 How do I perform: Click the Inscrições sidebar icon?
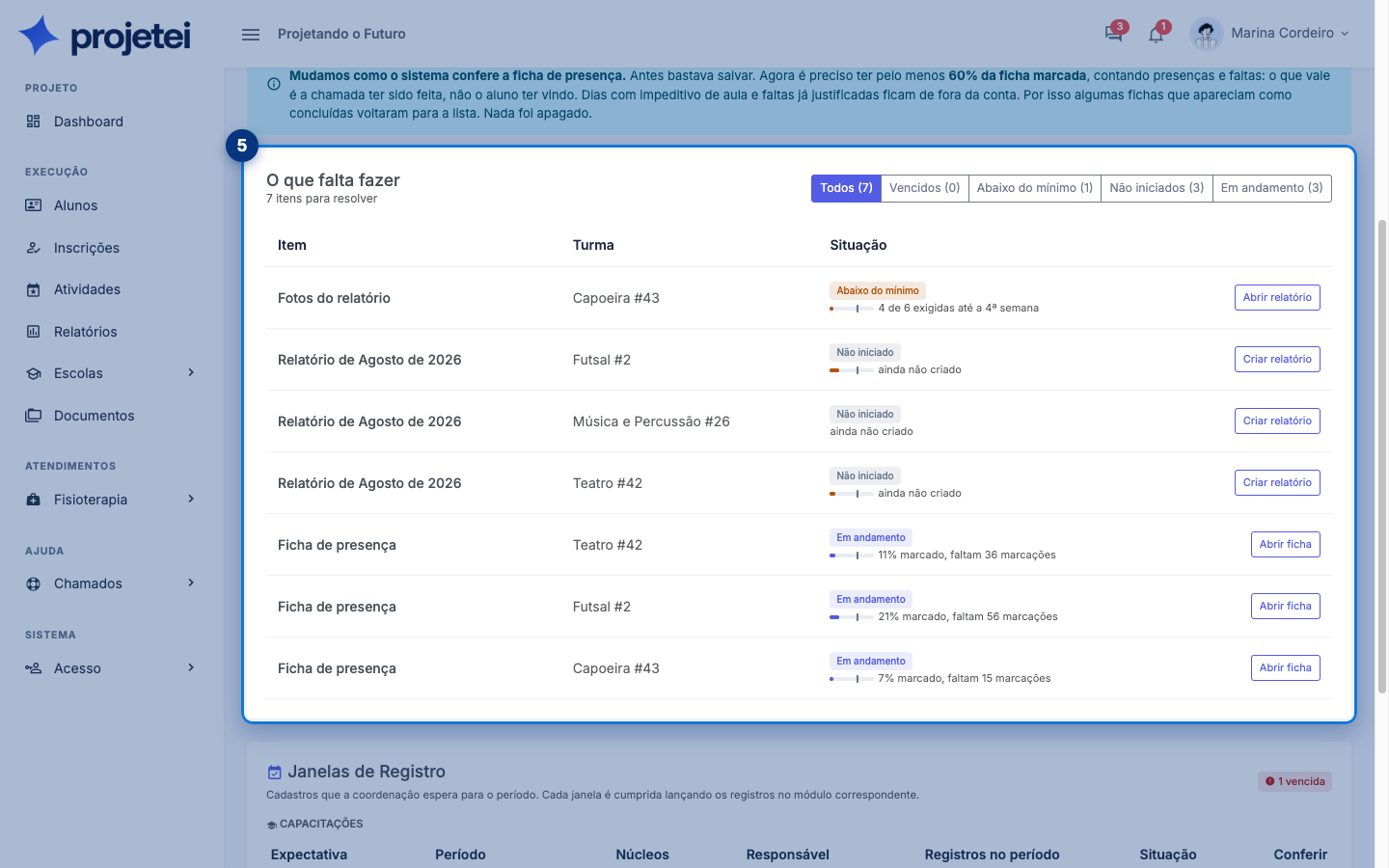[x=34, y=248]
